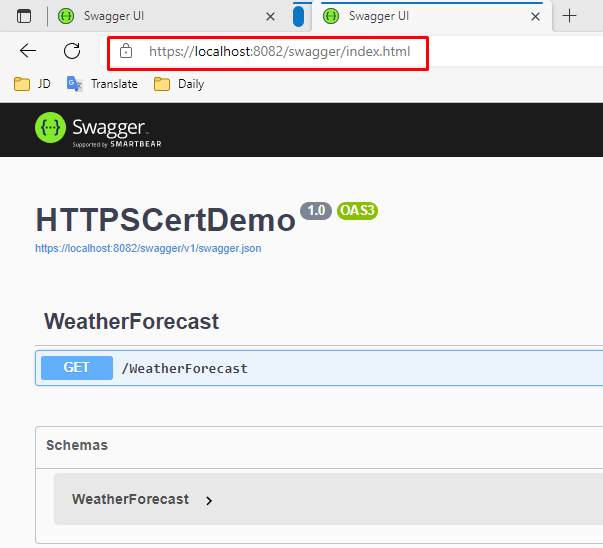Open the JD bookmarks folder
This screenshot has width=603, height=548.
pyautogui.click(x=33, y=84)
